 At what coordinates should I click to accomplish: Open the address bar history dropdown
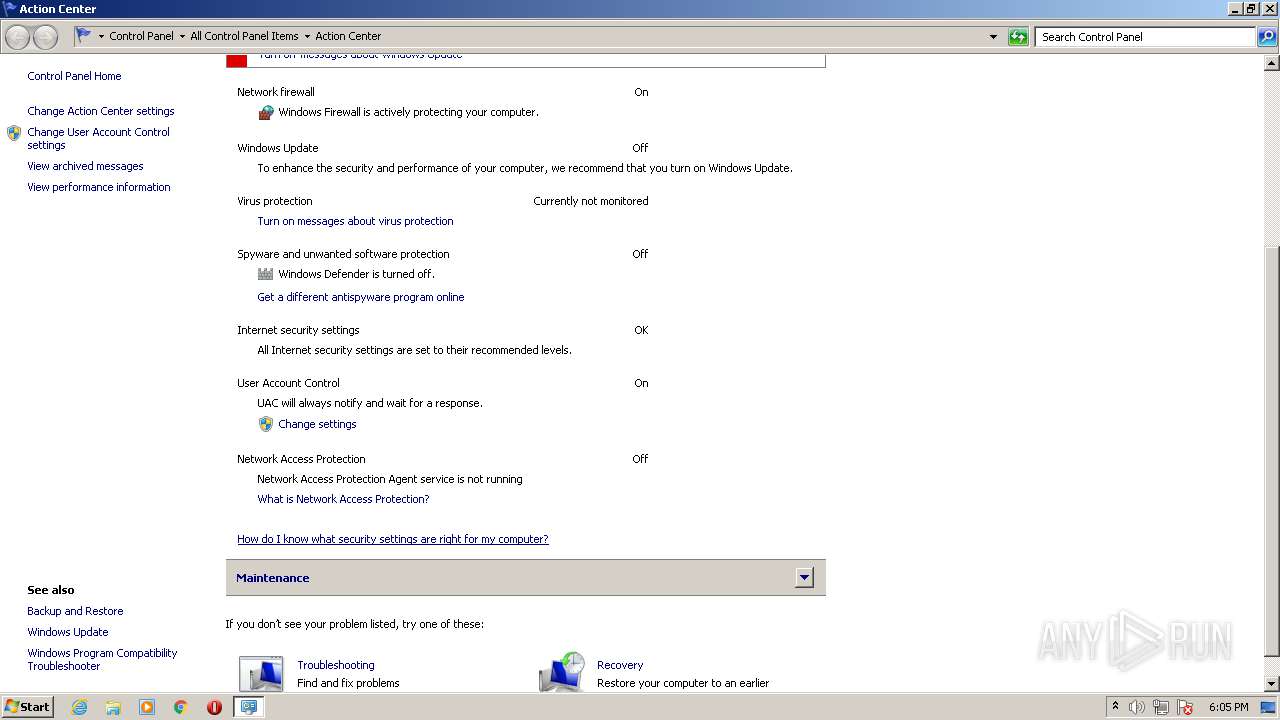point(993,37)
